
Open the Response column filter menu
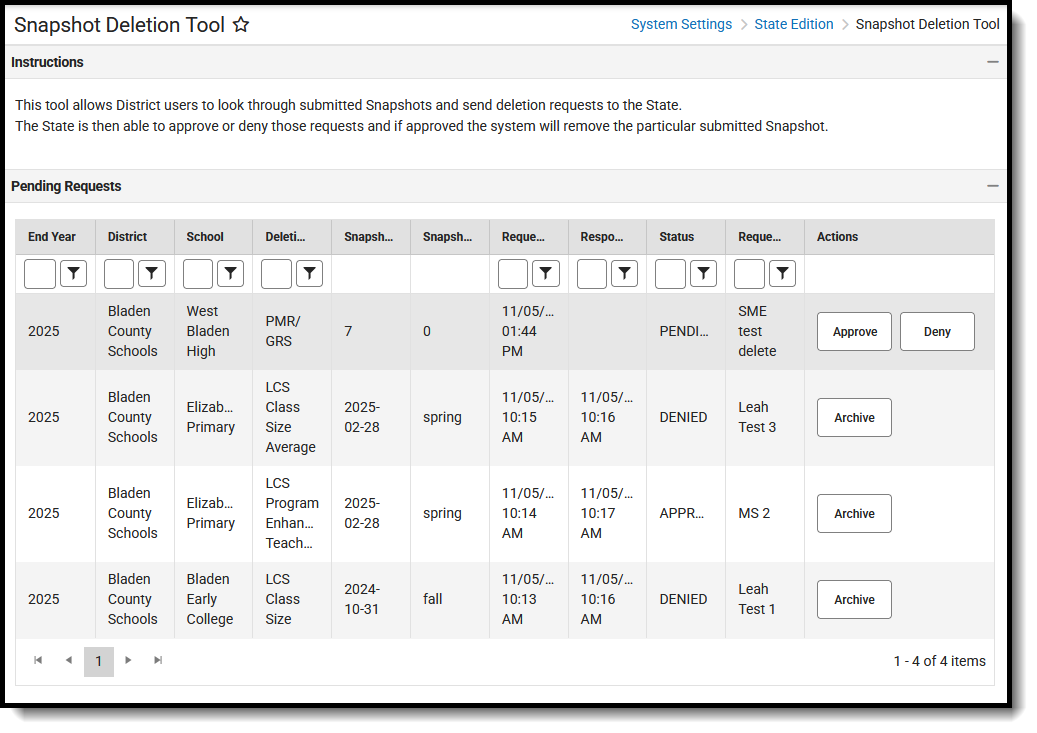click(x=624, y=273)
